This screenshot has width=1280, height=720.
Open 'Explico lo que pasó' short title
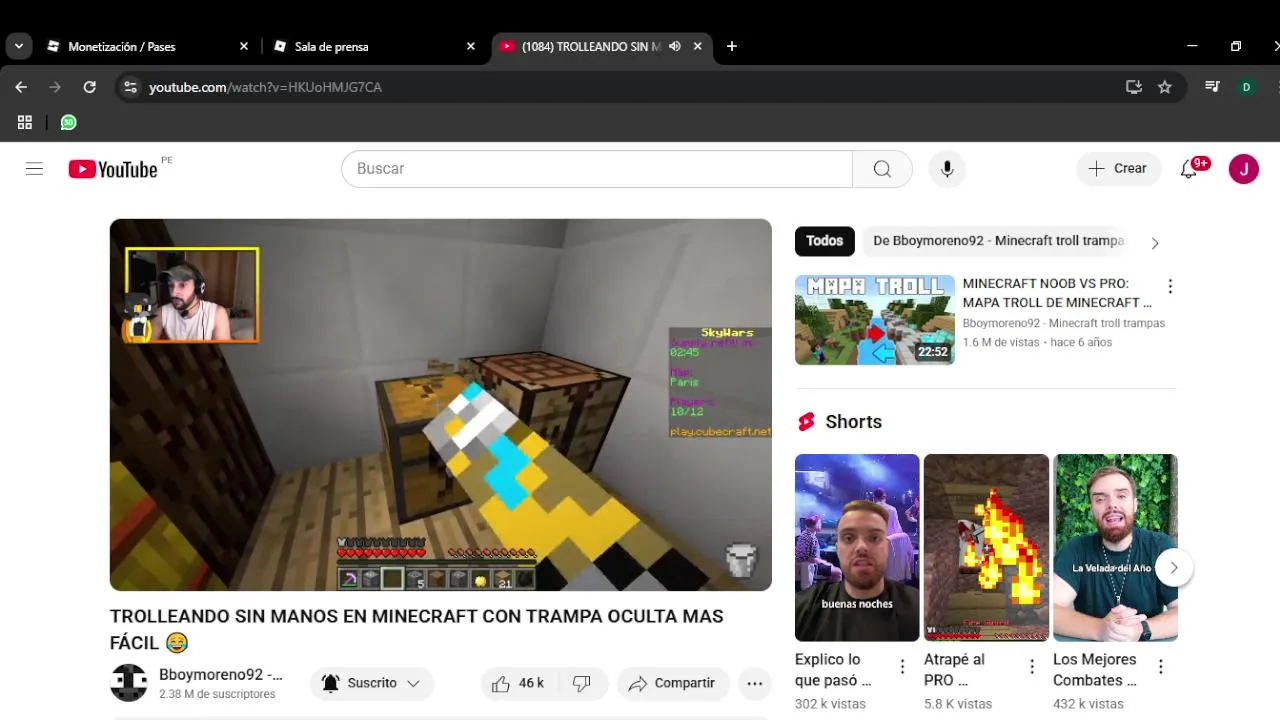coord(833,670)
